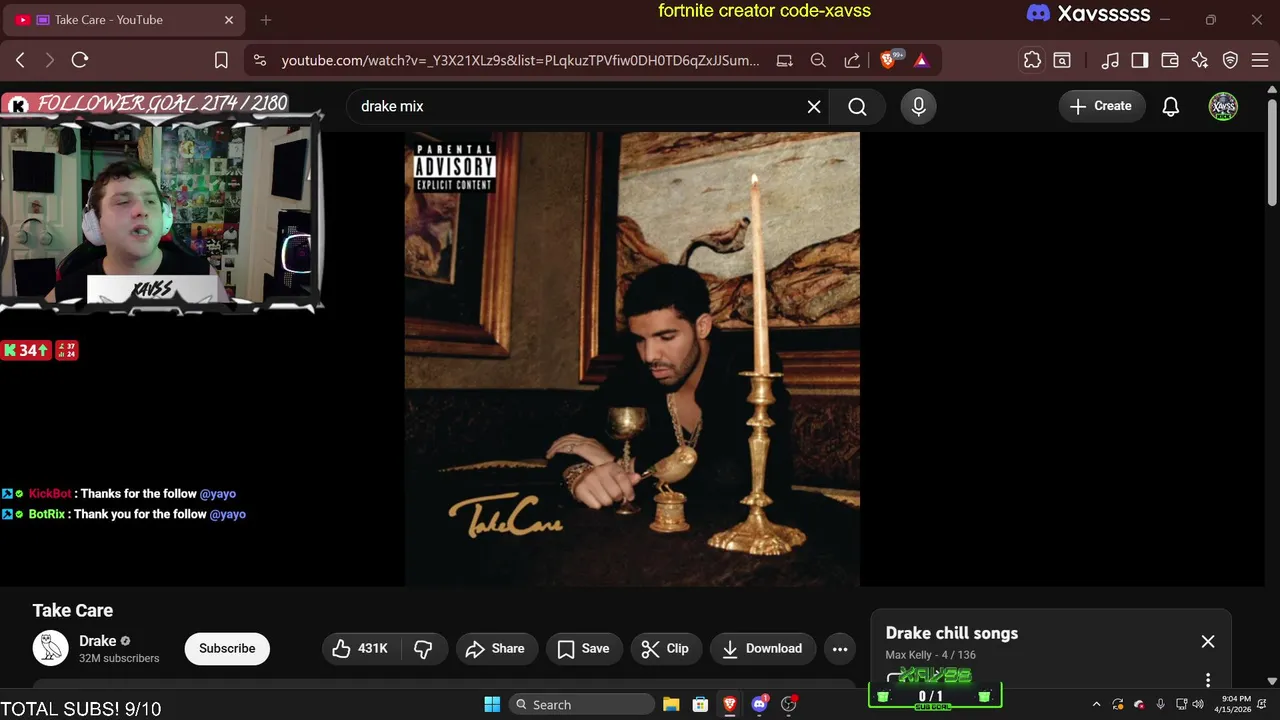
Task: Open the Windows Start menu
Action: tap(492, 704)
